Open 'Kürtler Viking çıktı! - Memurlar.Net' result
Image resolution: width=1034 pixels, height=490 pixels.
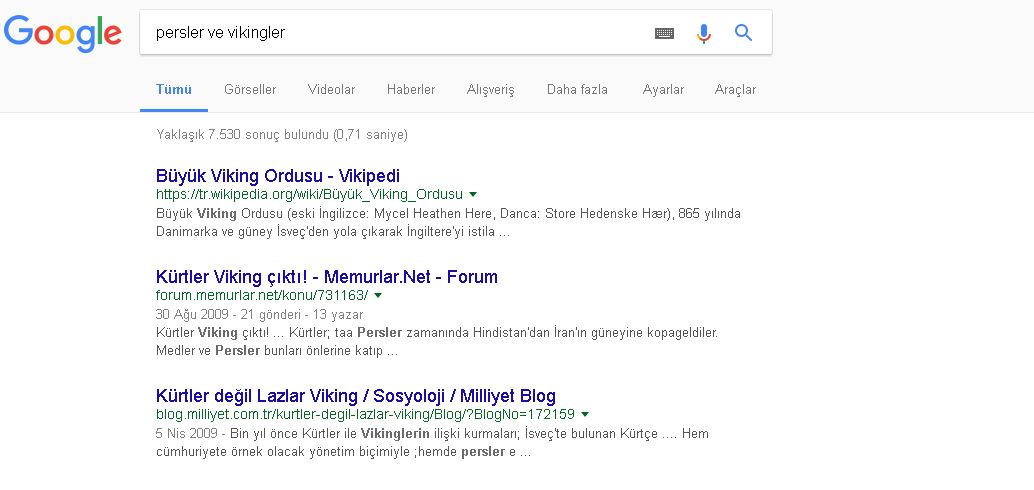pos(326,277)
